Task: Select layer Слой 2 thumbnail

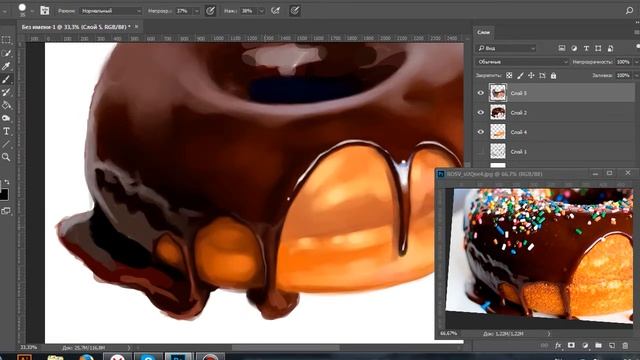Action: [x=498, y=112]
